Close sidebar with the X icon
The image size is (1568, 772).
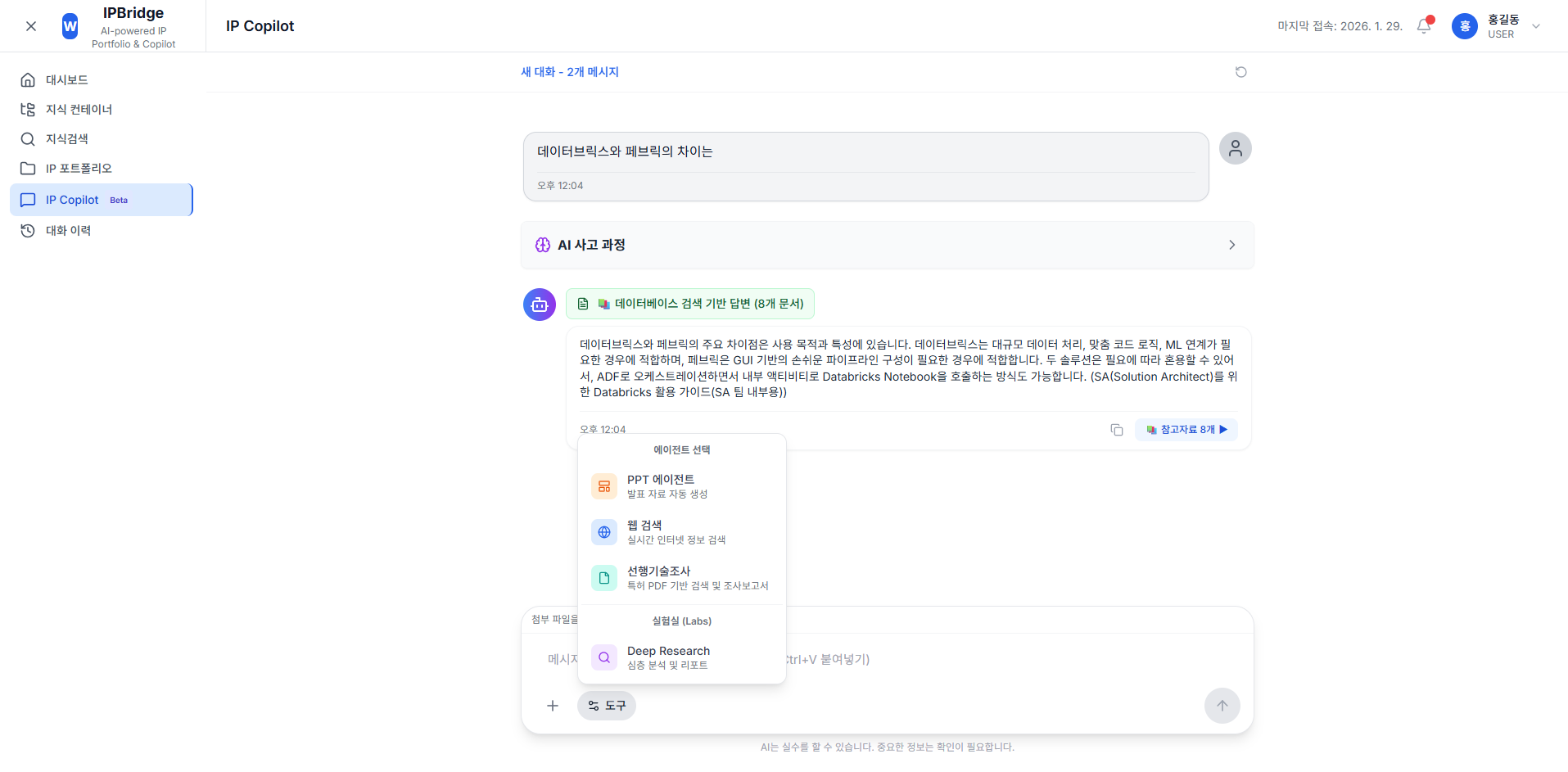coord(31,26)
